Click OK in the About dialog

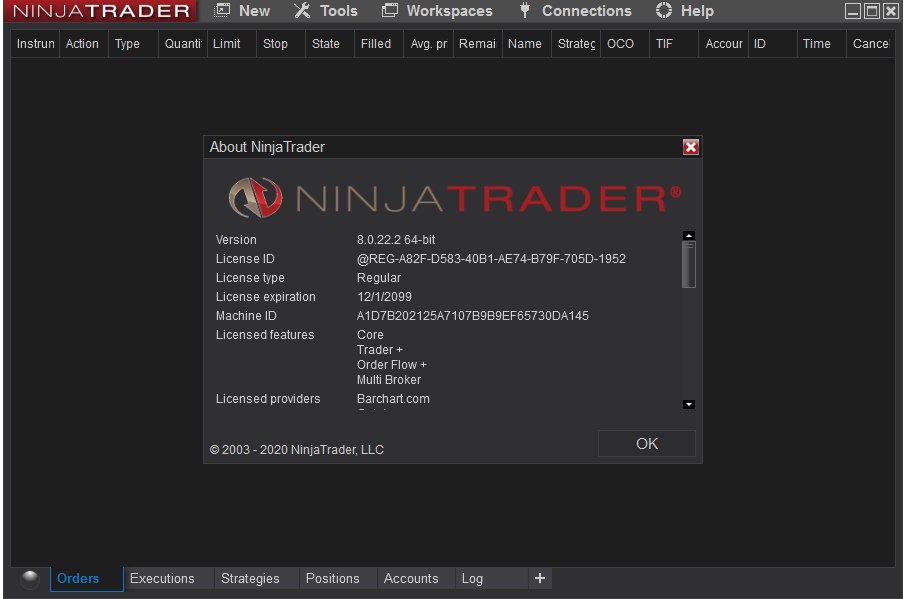tap(646, 443)
